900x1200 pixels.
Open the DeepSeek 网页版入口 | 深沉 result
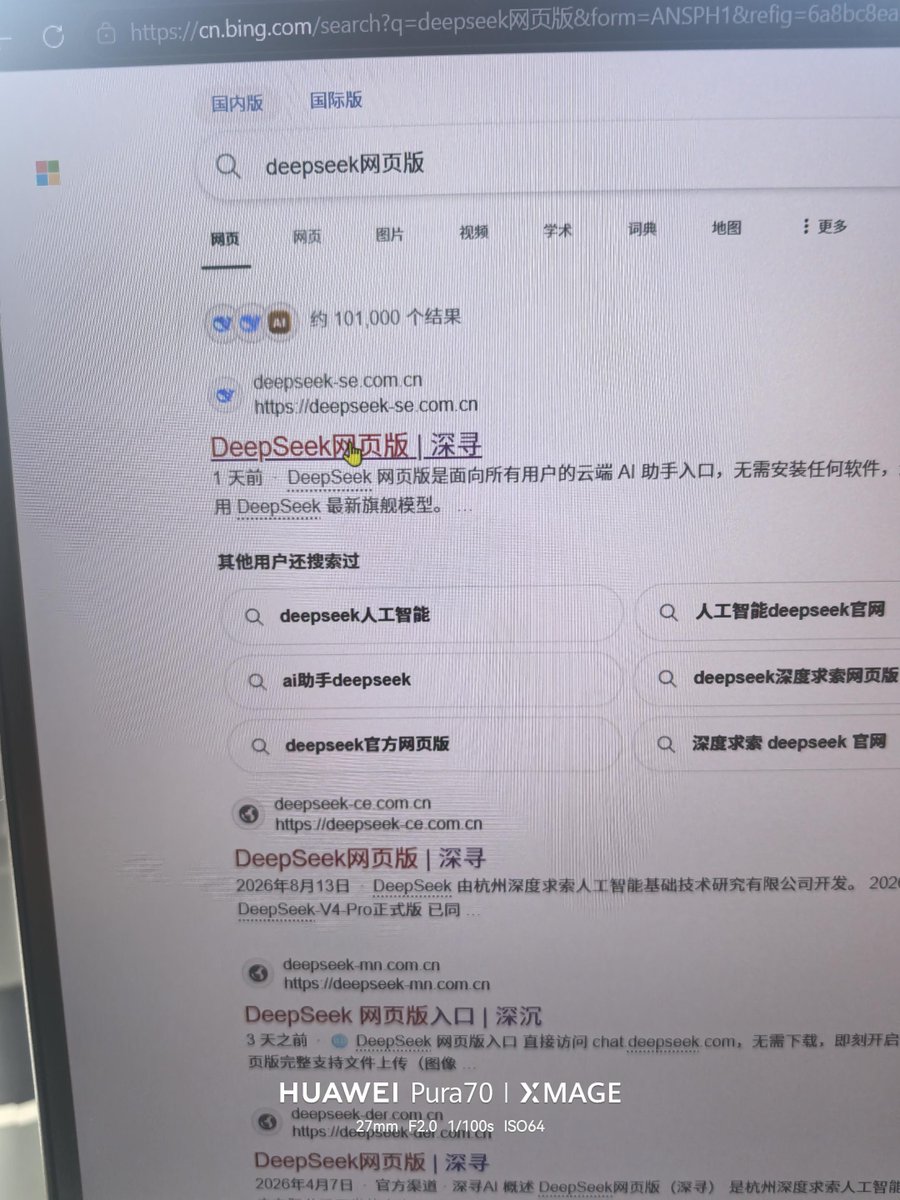(393, 1016)
